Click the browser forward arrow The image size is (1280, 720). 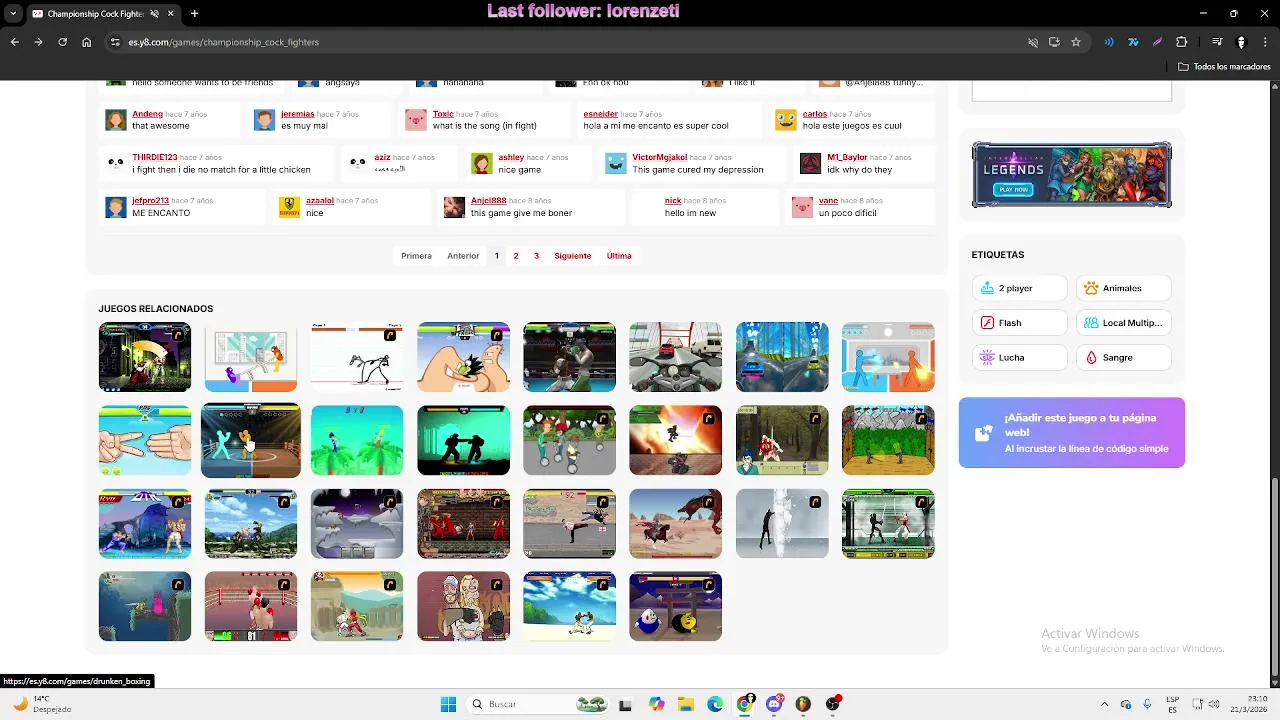tap(38, 42)
